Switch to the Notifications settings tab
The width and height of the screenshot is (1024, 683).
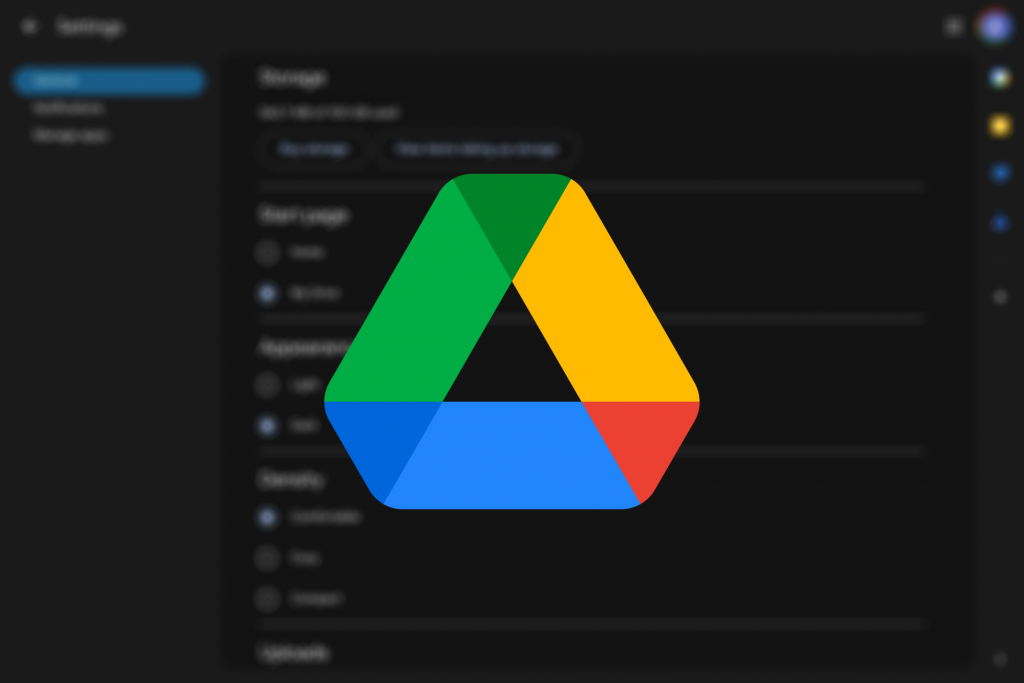(x=68, y=108)
